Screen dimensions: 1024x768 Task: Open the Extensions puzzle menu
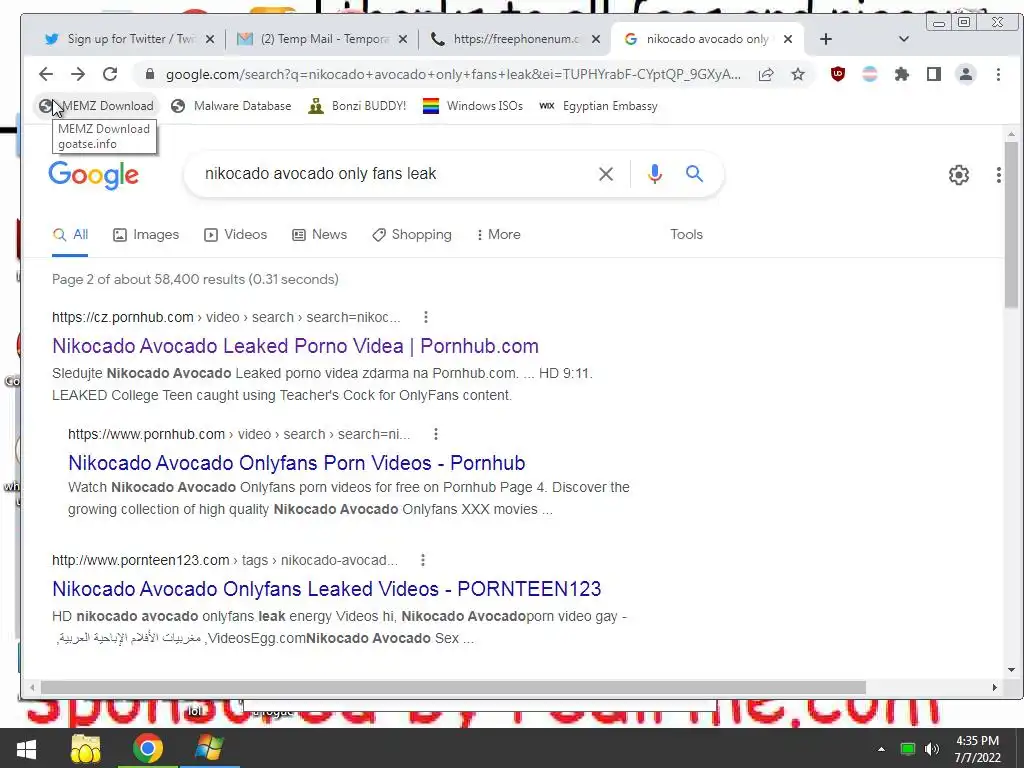click(902, 74)
